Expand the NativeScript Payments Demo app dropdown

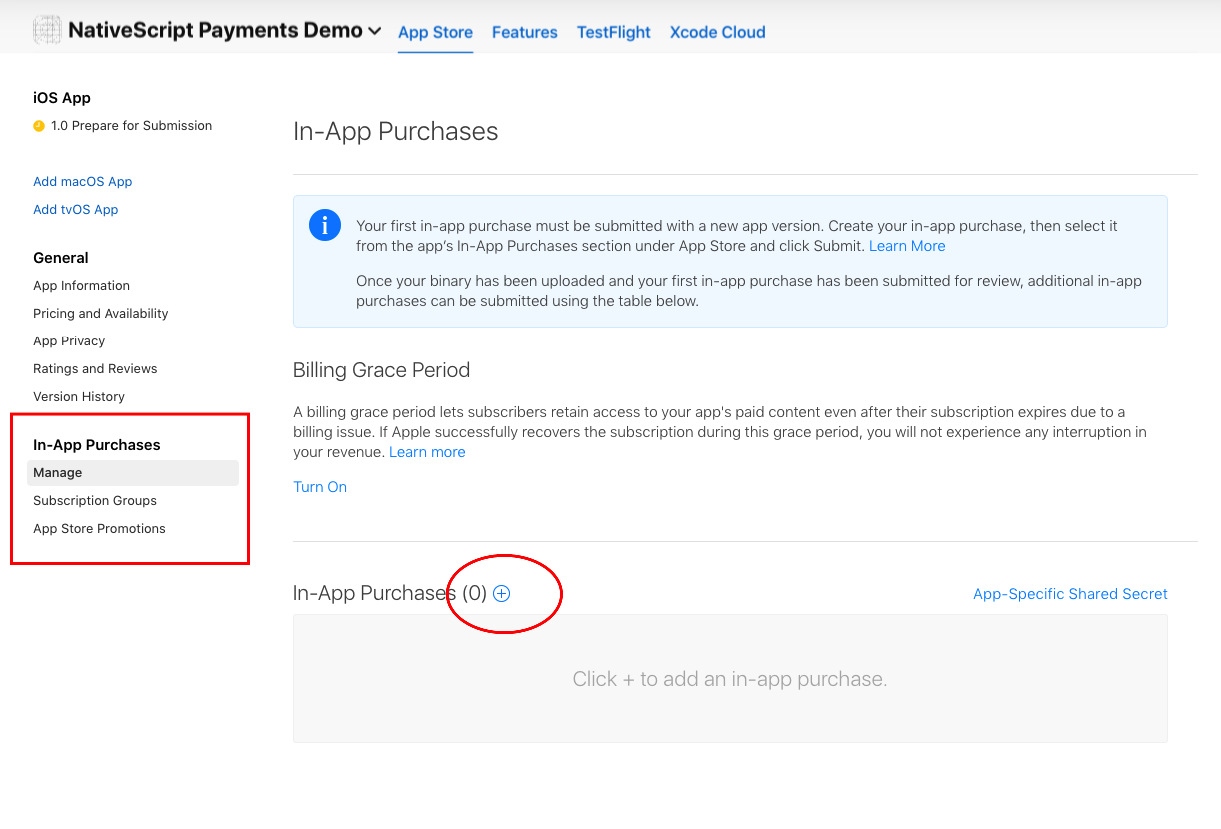[375, 31]
